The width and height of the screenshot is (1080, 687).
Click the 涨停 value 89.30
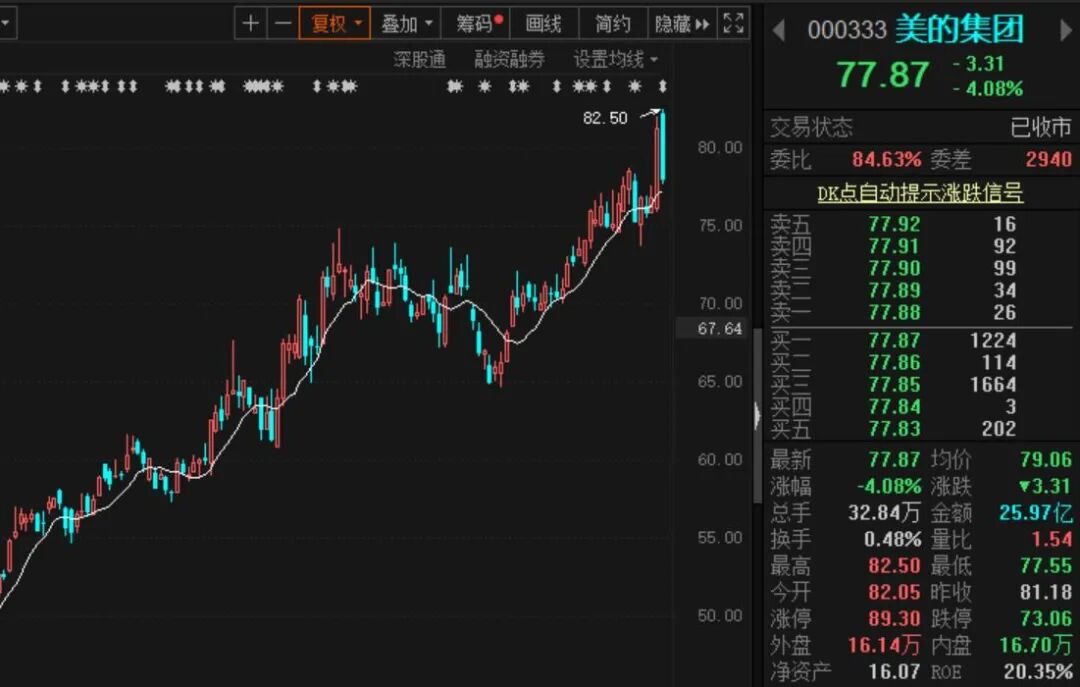click(x=894, y=618)
